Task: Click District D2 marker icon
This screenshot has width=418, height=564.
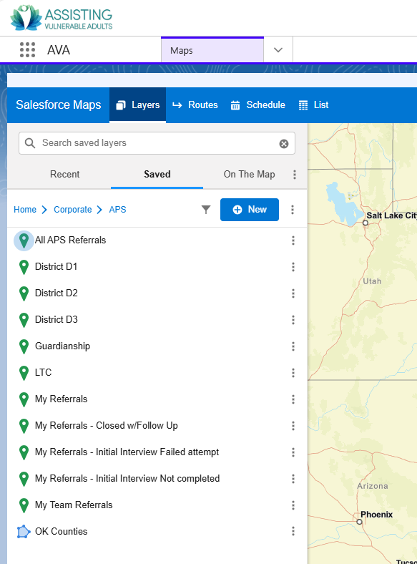Action: point(24,293)
